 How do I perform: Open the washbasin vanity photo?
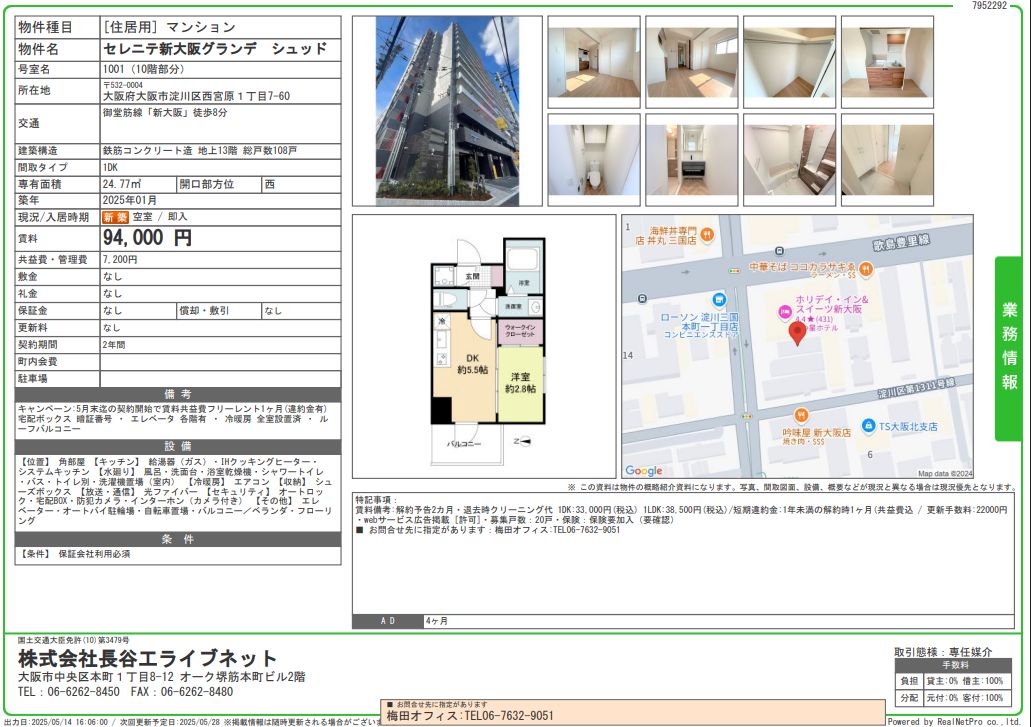point(691,160)
